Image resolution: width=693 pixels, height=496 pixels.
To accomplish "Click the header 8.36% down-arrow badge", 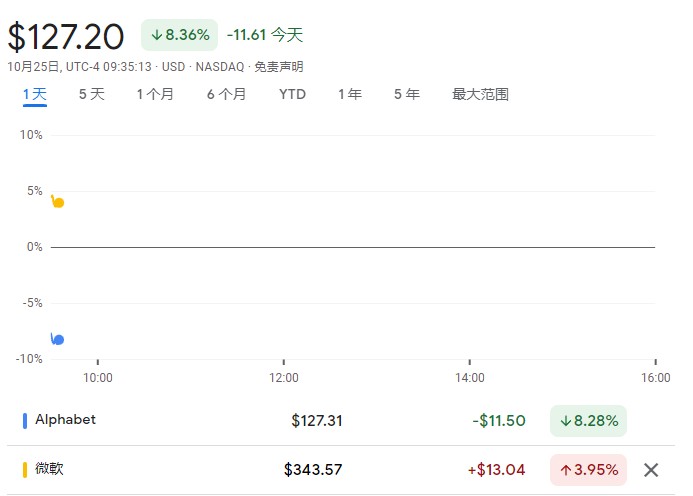I will coord(180,35).
